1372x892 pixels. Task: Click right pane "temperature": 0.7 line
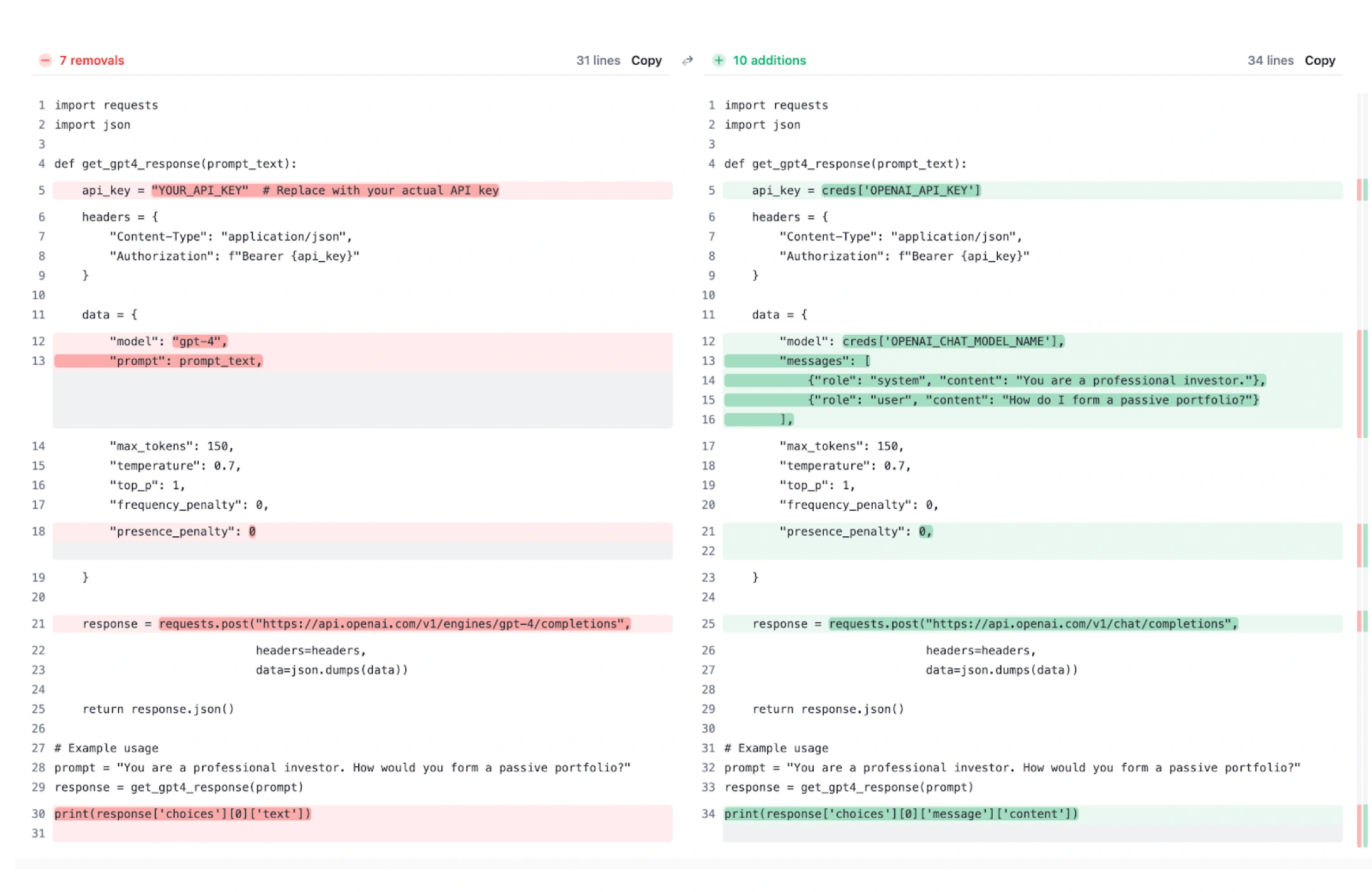pos(845,466)
